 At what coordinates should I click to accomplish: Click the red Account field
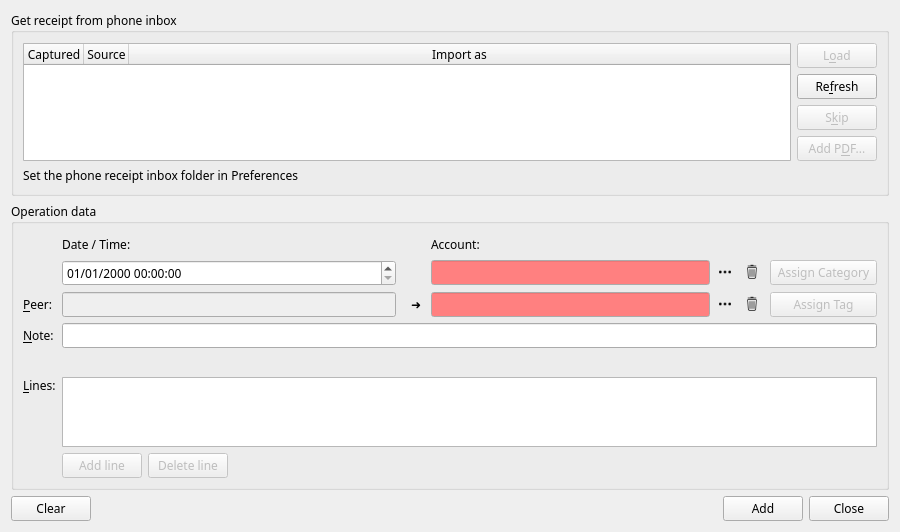(x=570, y=273)
